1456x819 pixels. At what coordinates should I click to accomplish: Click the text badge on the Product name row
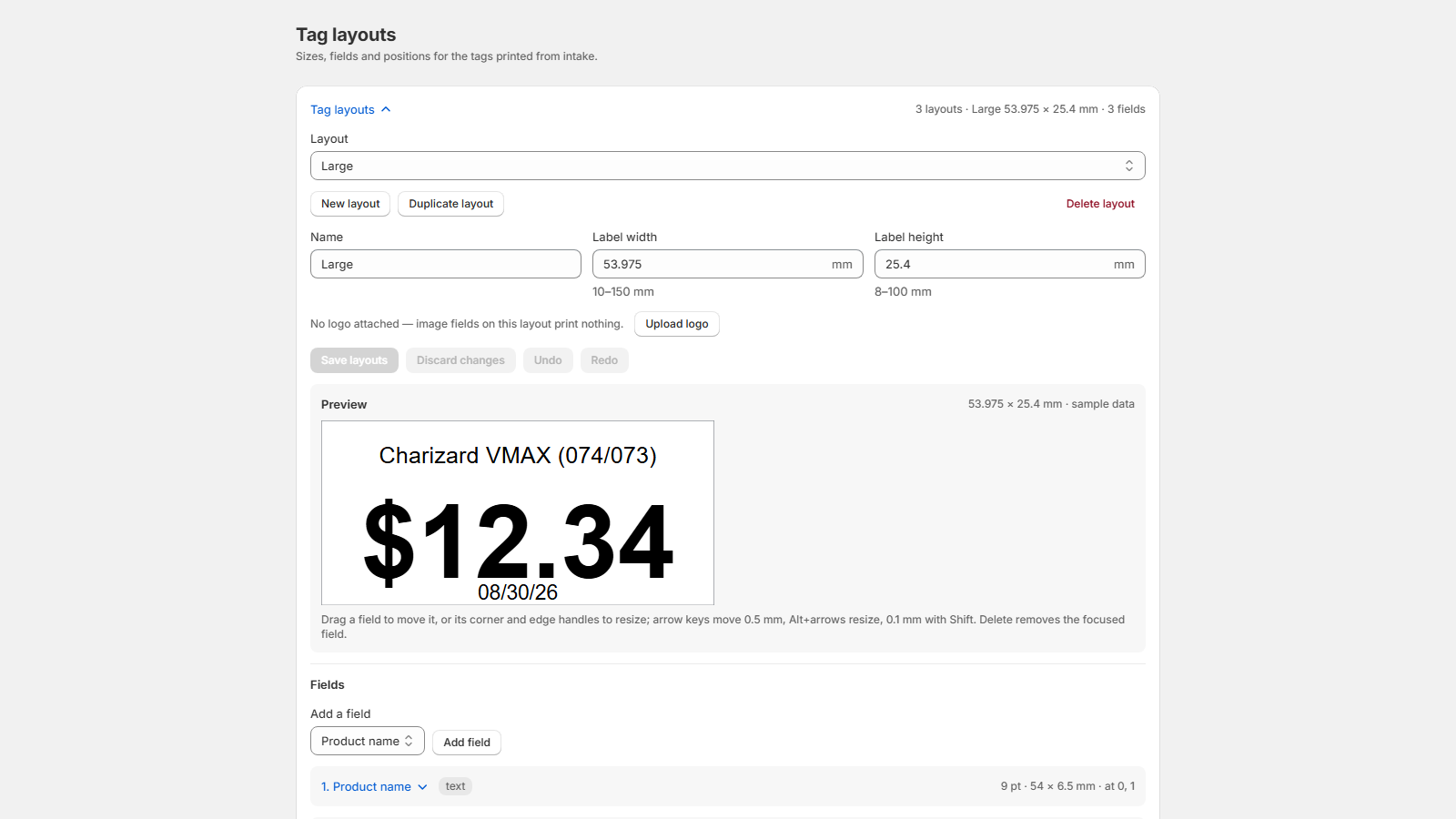pyautogui.click(x=455, y=786)
